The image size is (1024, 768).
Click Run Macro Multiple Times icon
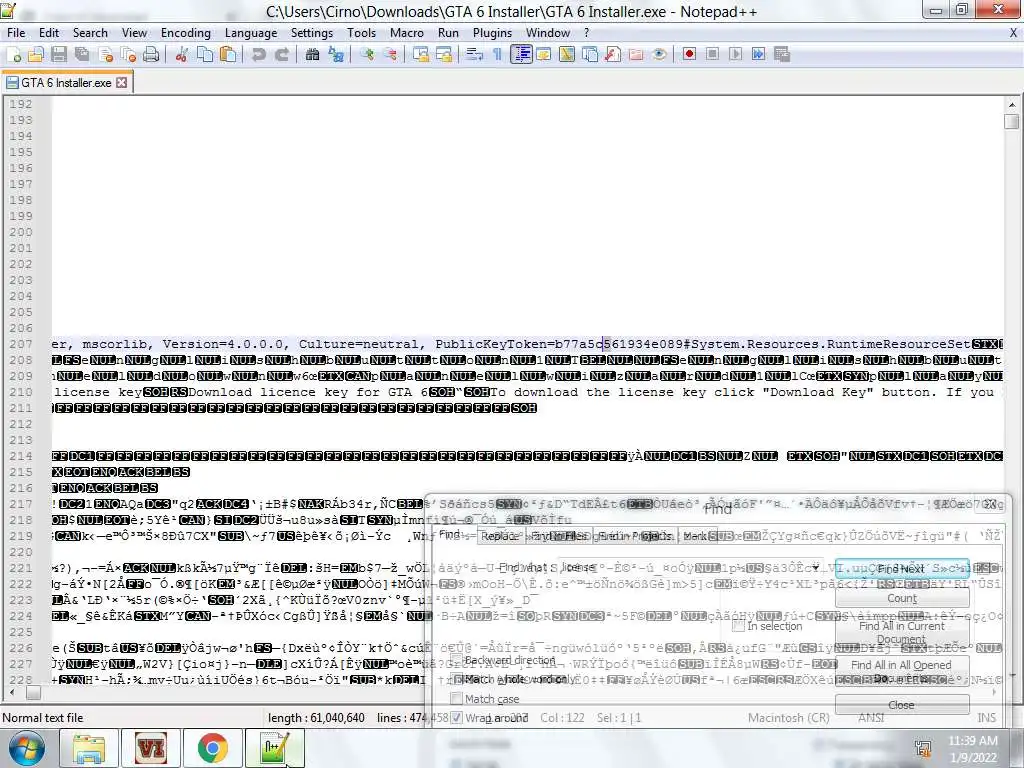point(758,54)
